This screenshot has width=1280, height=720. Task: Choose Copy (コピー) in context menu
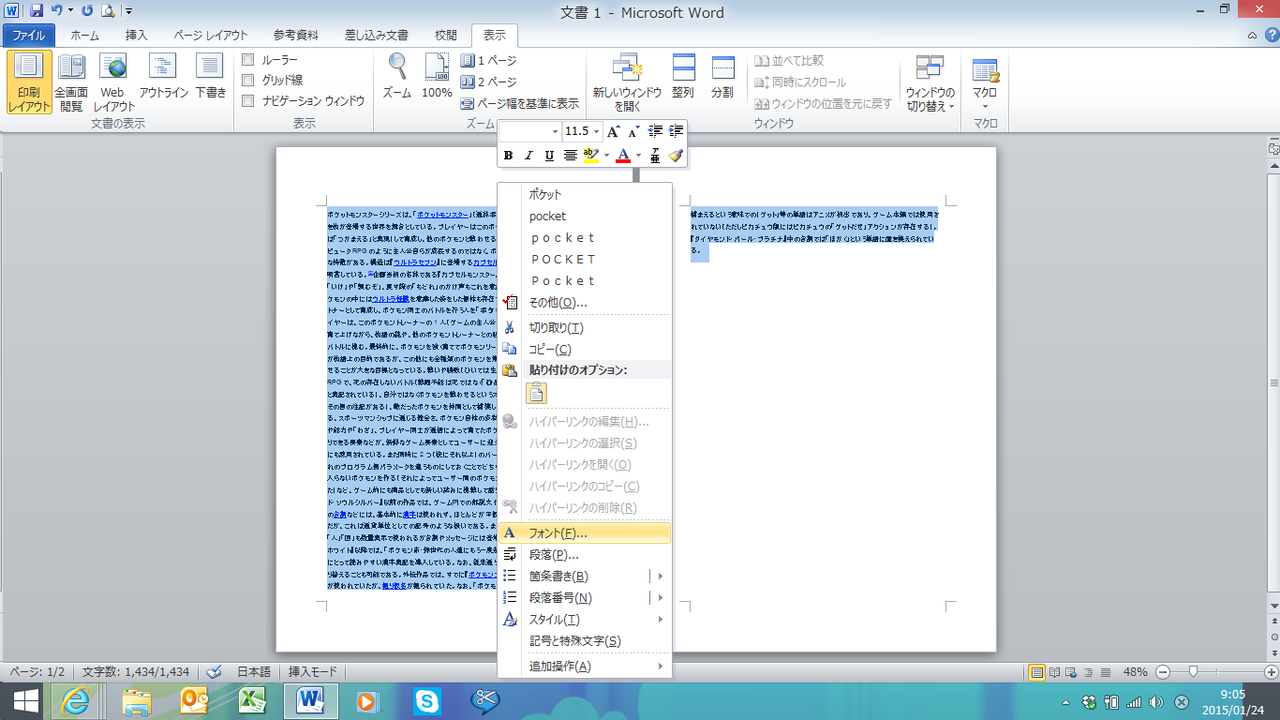(x=585, y=349)
